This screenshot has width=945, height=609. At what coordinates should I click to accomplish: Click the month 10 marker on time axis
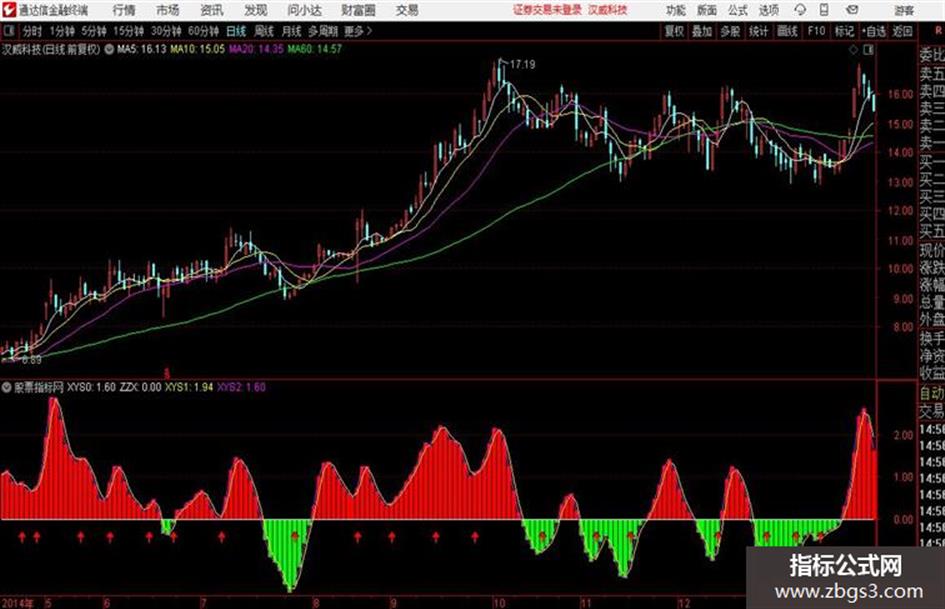pos(498,602)
